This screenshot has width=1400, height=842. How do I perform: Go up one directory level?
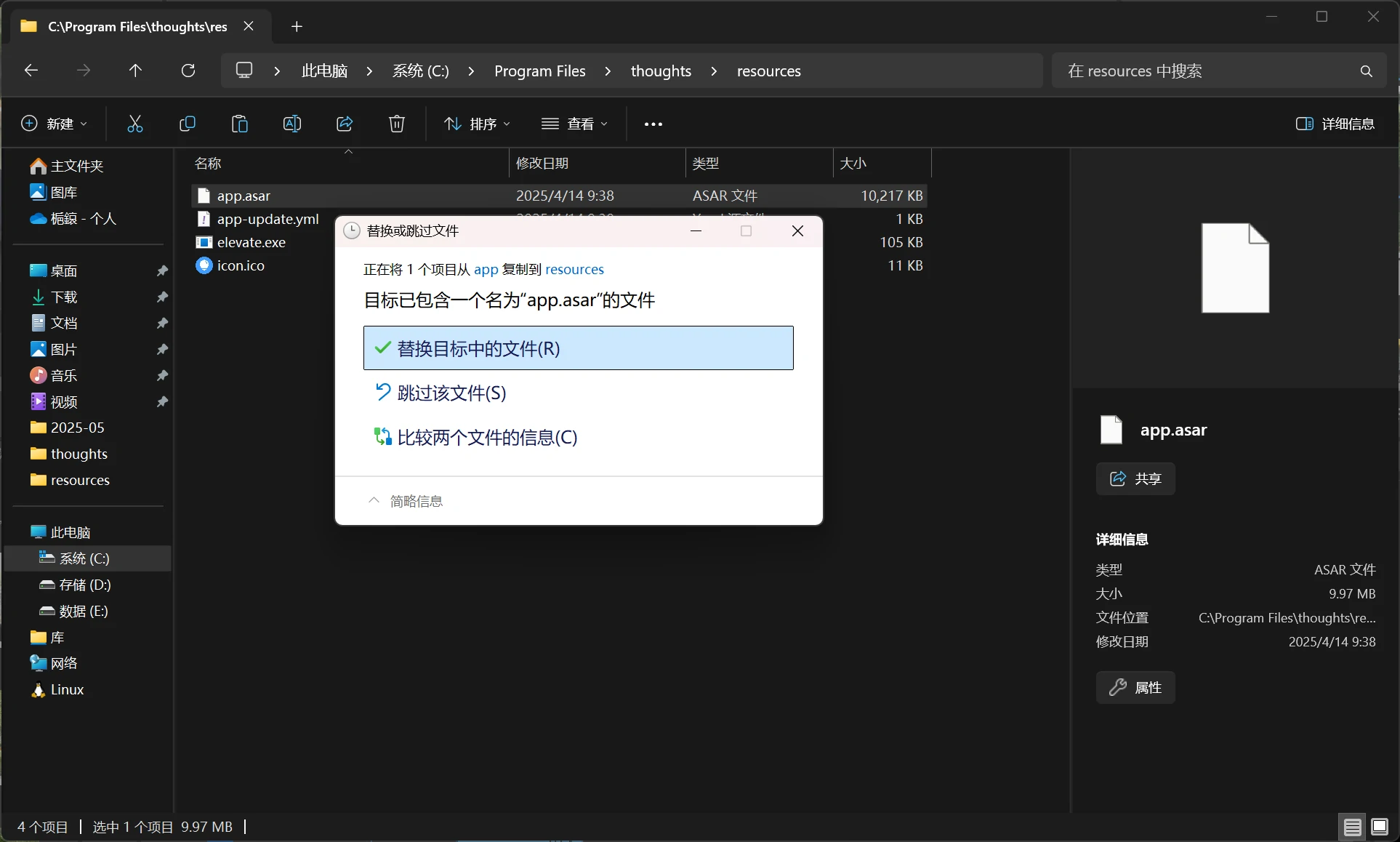pos(135,71)
